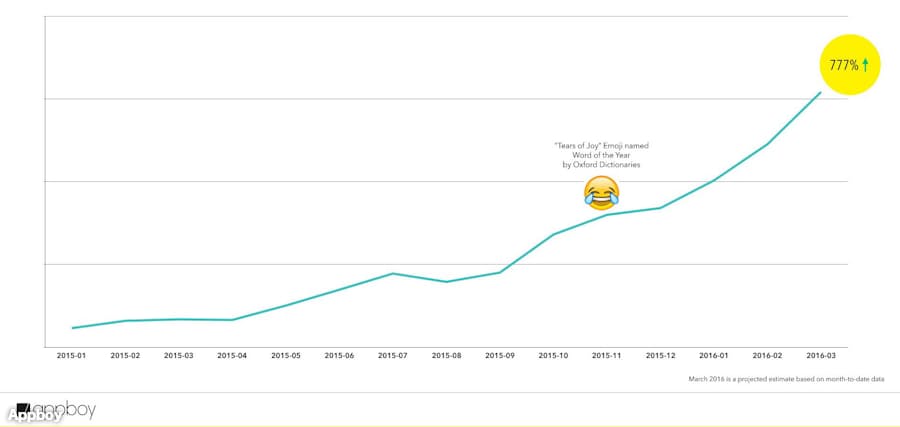900x427 pixels.
Task: Click the 2015-07 axis label
Action: pos(393,355)
